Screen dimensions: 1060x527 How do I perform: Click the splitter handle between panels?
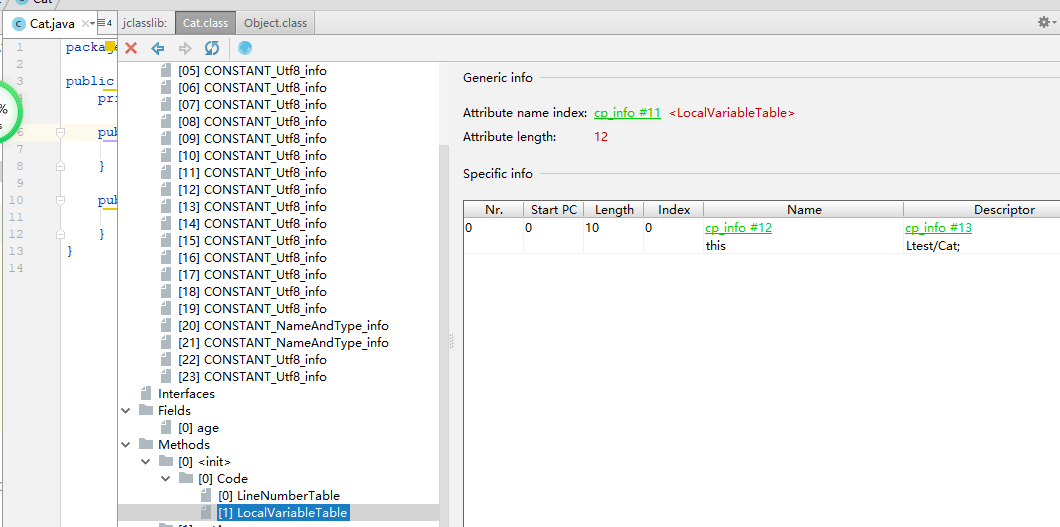[452, 341]
